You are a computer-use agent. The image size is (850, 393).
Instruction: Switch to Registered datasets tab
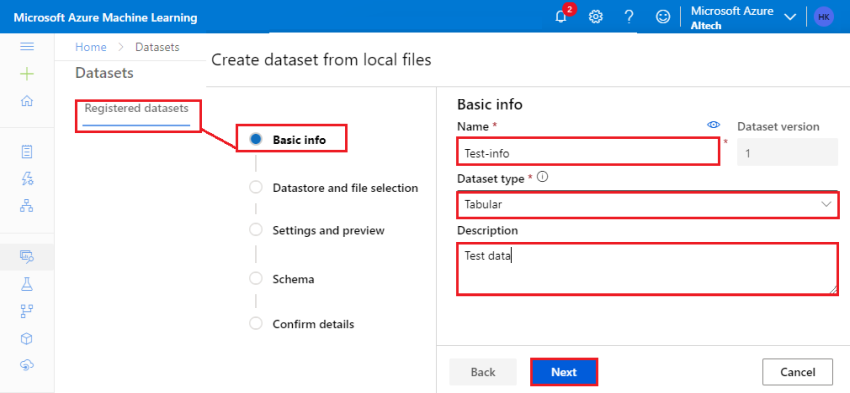[x=137, y=108]
